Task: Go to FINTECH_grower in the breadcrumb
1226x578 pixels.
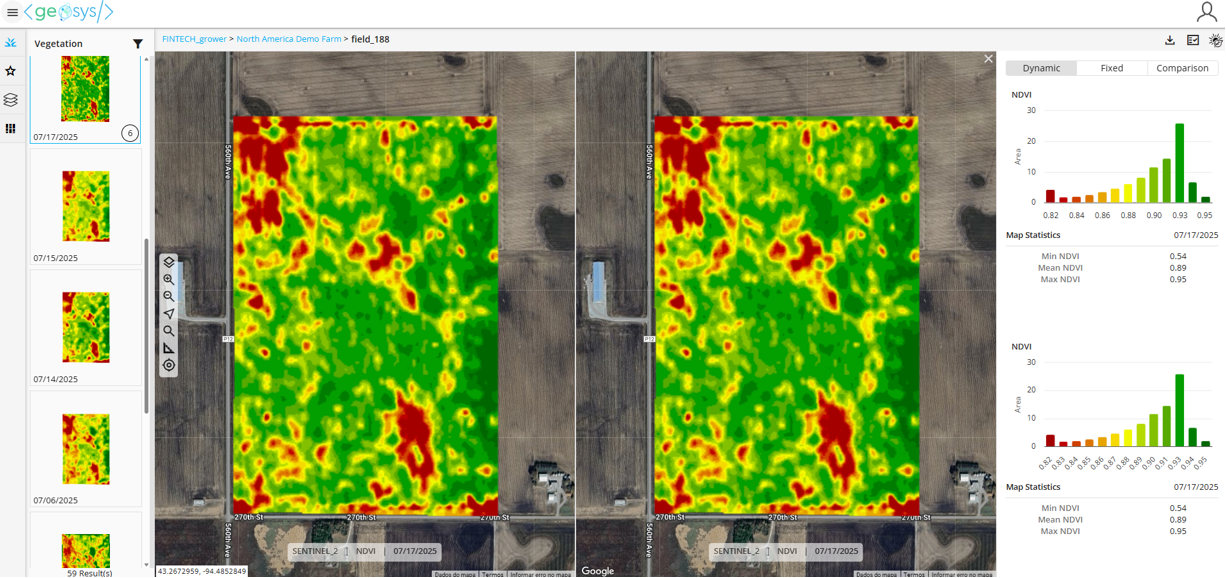Action: (194, 39)
